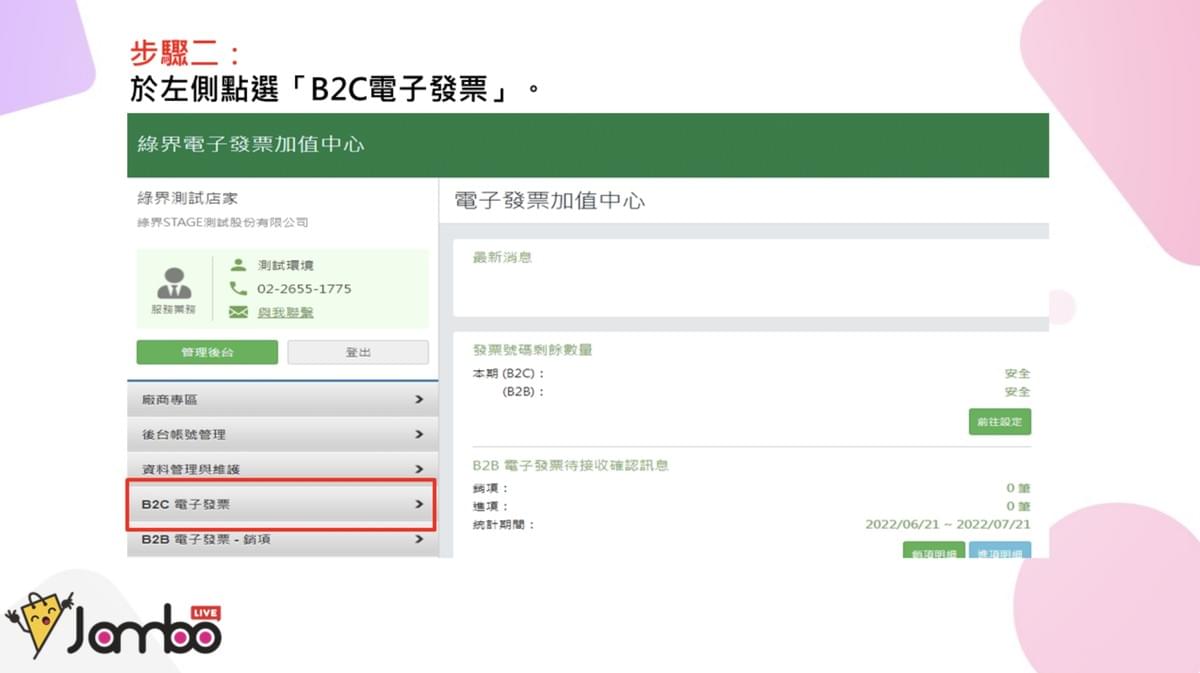
Task: Select the 廠商專區 menu item
Action: pos(170,399)
